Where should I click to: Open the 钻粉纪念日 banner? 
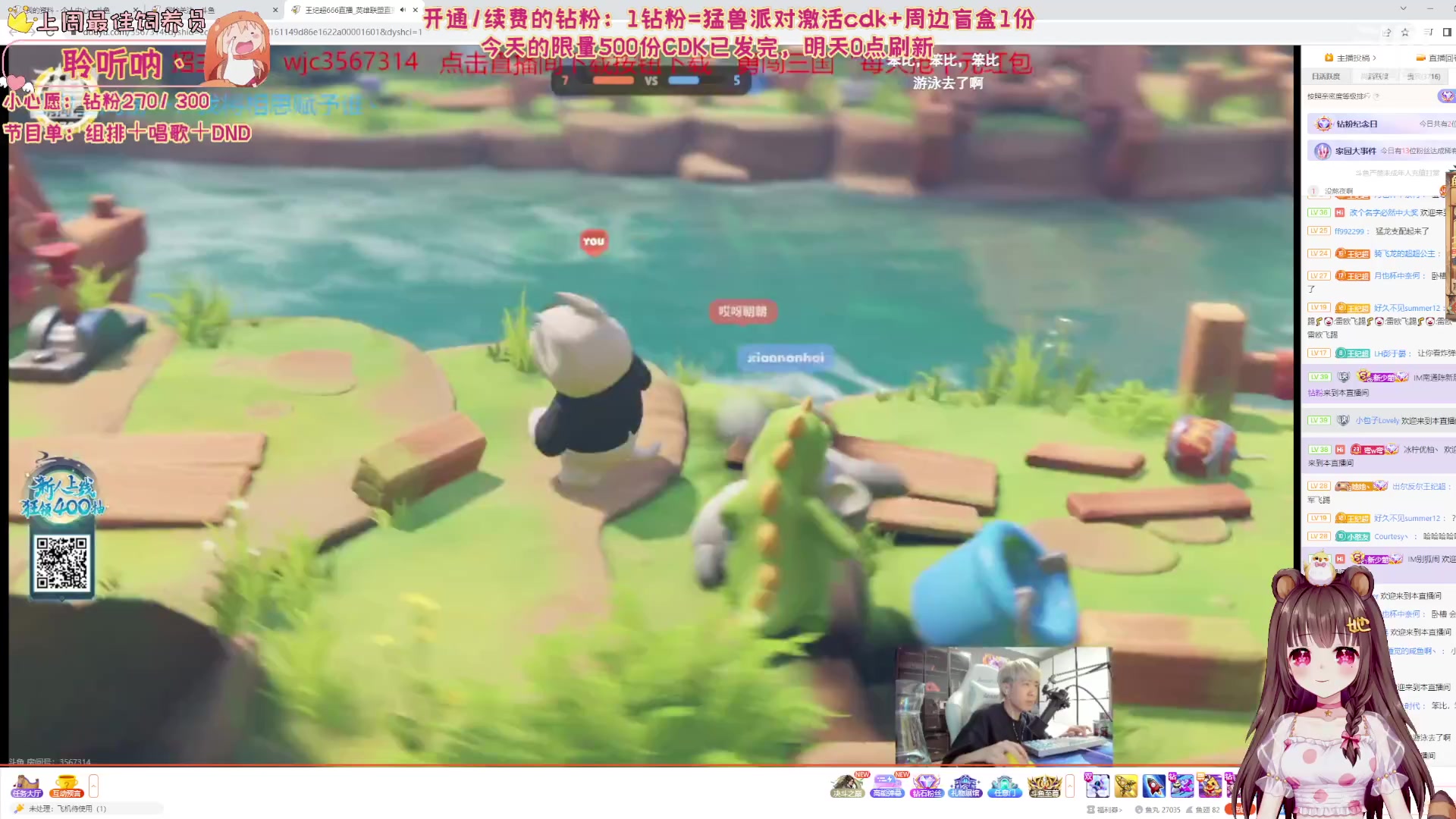[1382, 124]
